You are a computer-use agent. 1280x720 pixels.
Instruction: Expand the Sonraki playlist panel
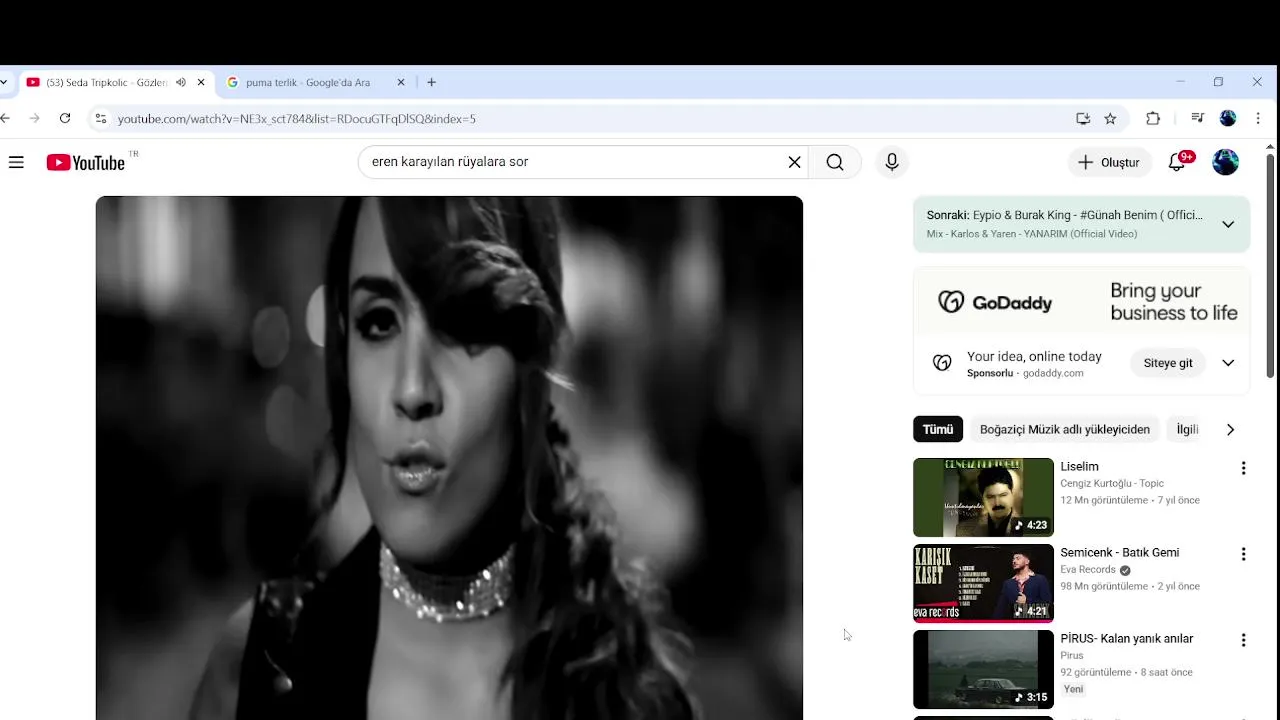click(1228, 224)
